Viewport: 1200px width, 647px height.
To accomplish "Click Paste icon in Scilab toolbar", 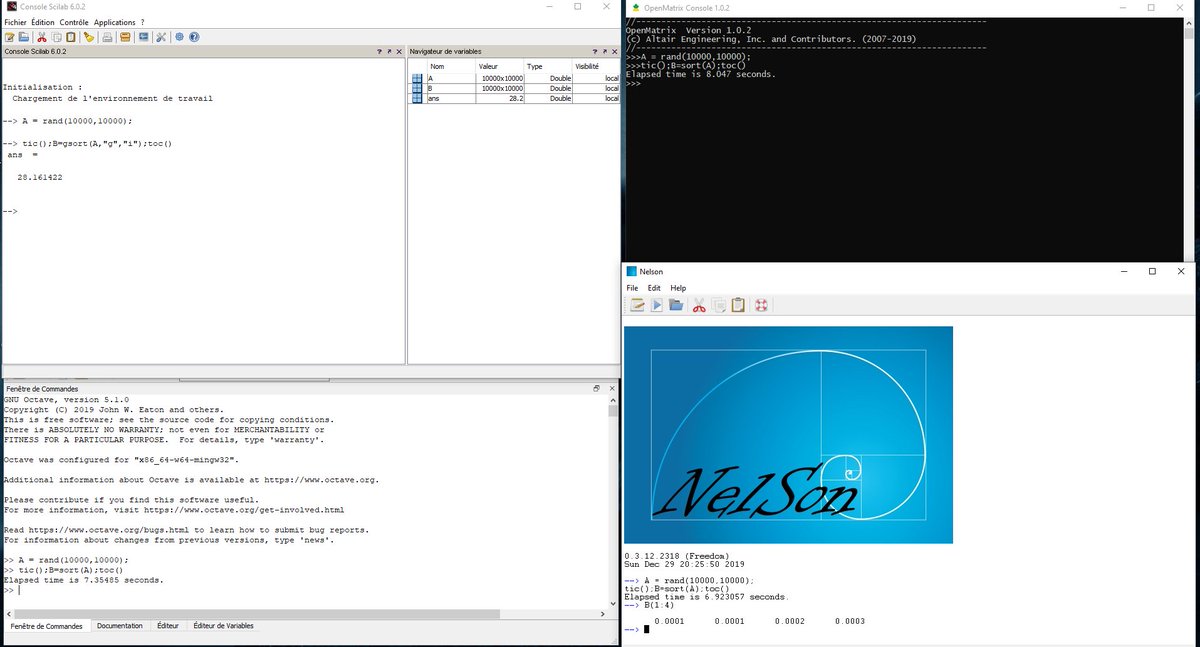I will click(x=70, y=37).
